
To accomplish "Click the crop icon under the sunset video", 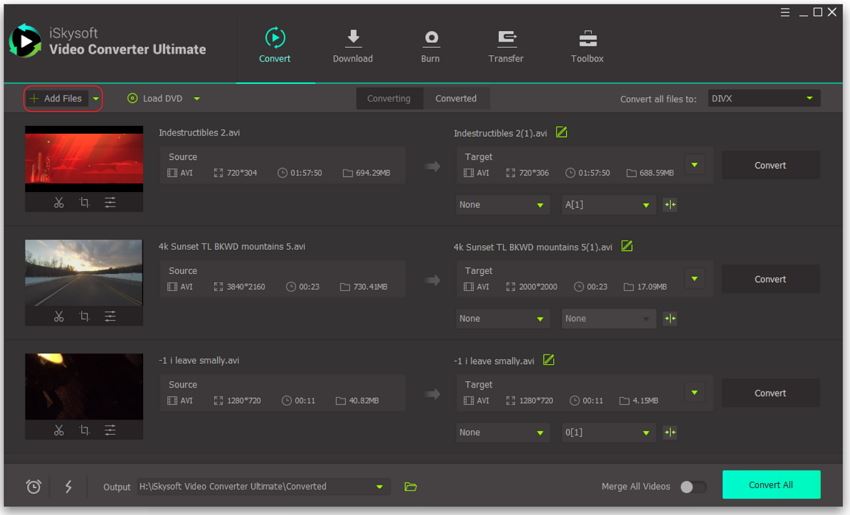I will [x=84, y=316].
